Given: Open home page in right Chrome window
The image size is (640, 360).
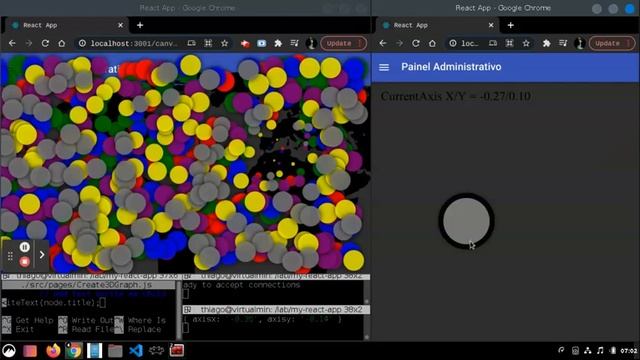Looking at the screenshot, I should 432,43.
